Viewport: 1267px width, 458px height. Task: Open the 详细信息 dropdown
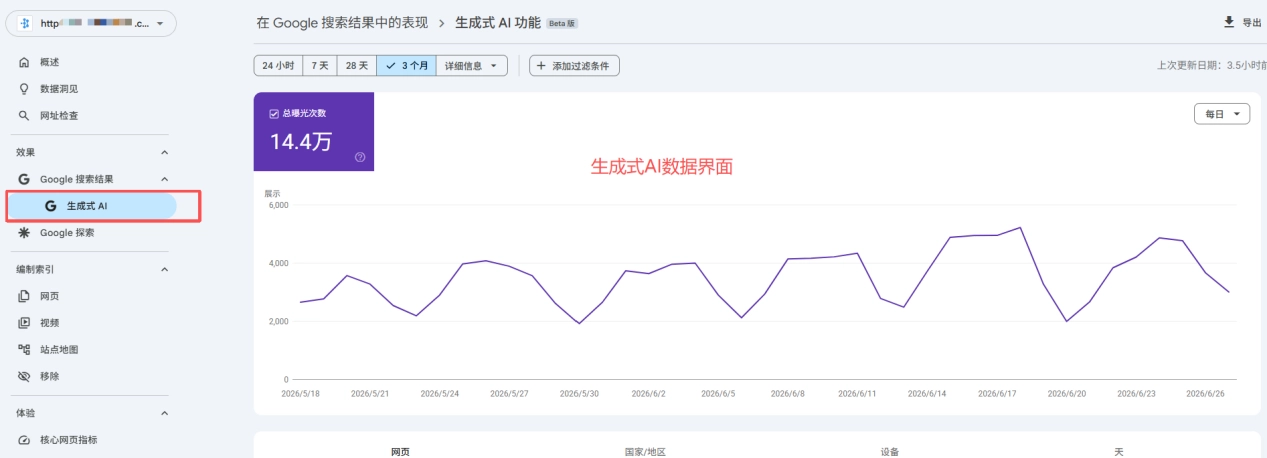point(472,66)
